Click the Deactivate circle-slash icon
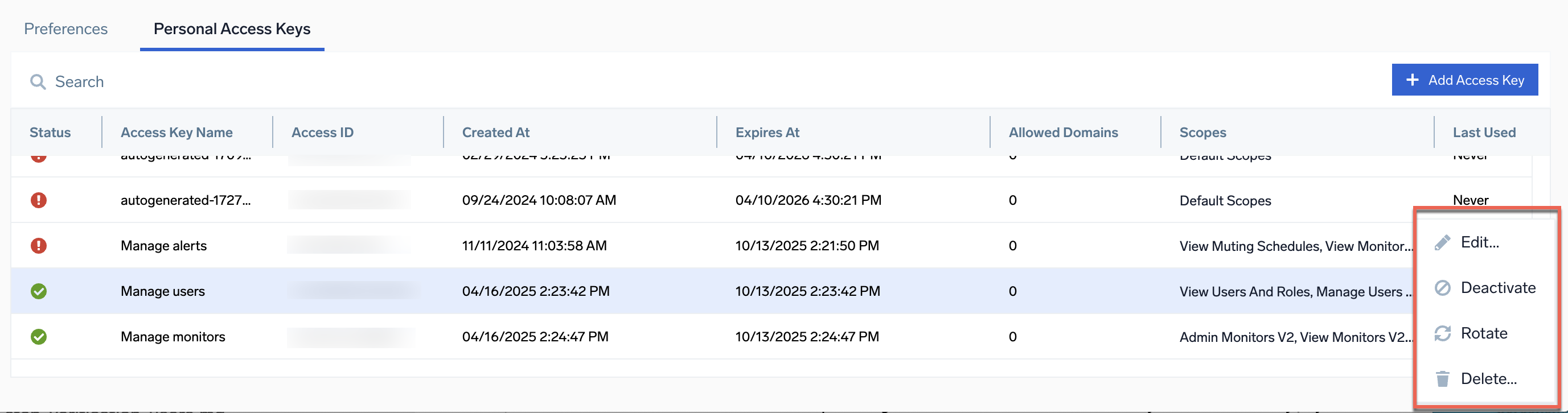 point(1442,288)
